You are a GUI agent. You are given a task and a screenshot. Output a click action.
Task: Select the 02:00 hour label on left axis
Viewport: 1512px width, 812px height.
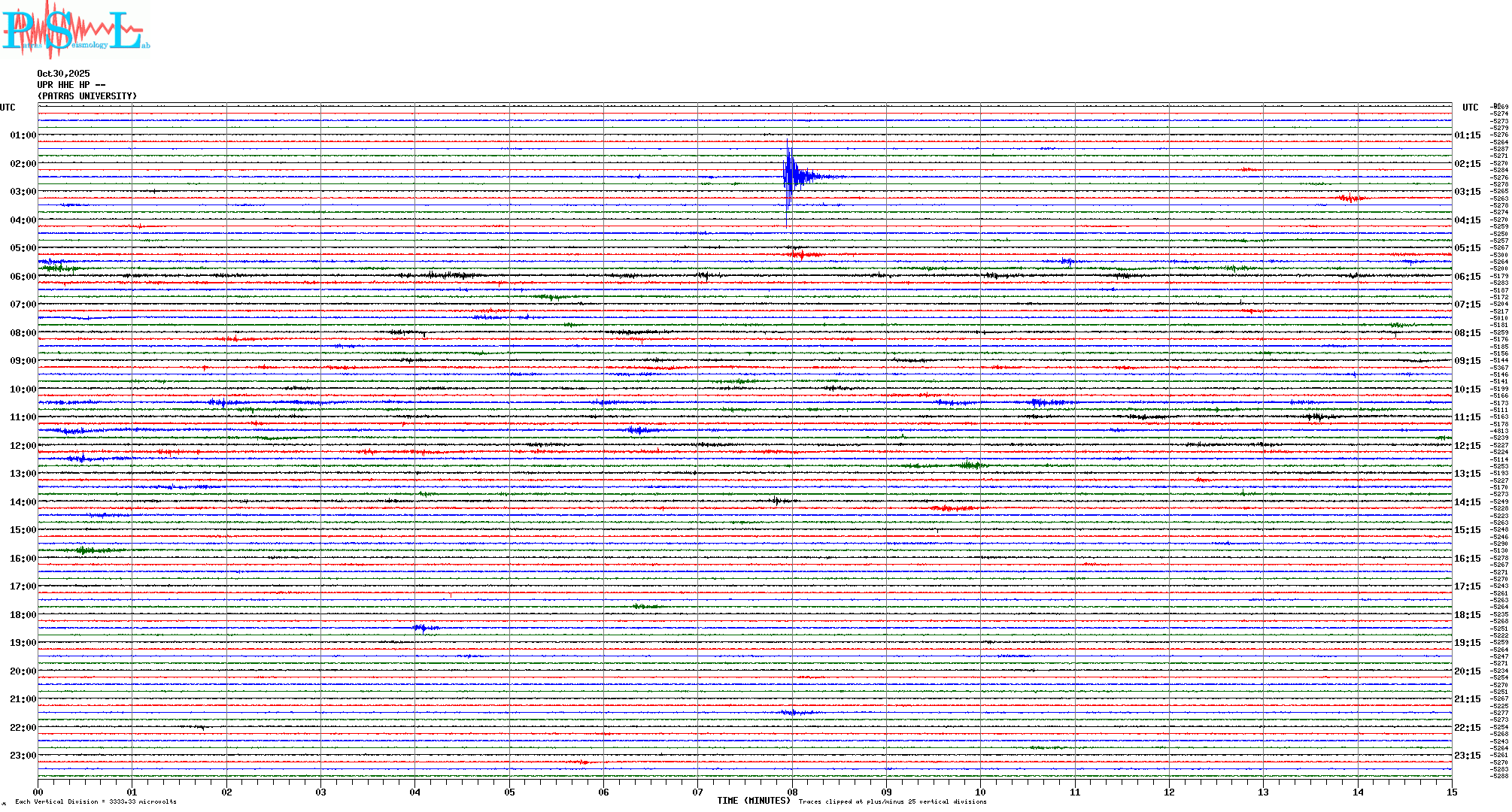(x=23, y=164)
